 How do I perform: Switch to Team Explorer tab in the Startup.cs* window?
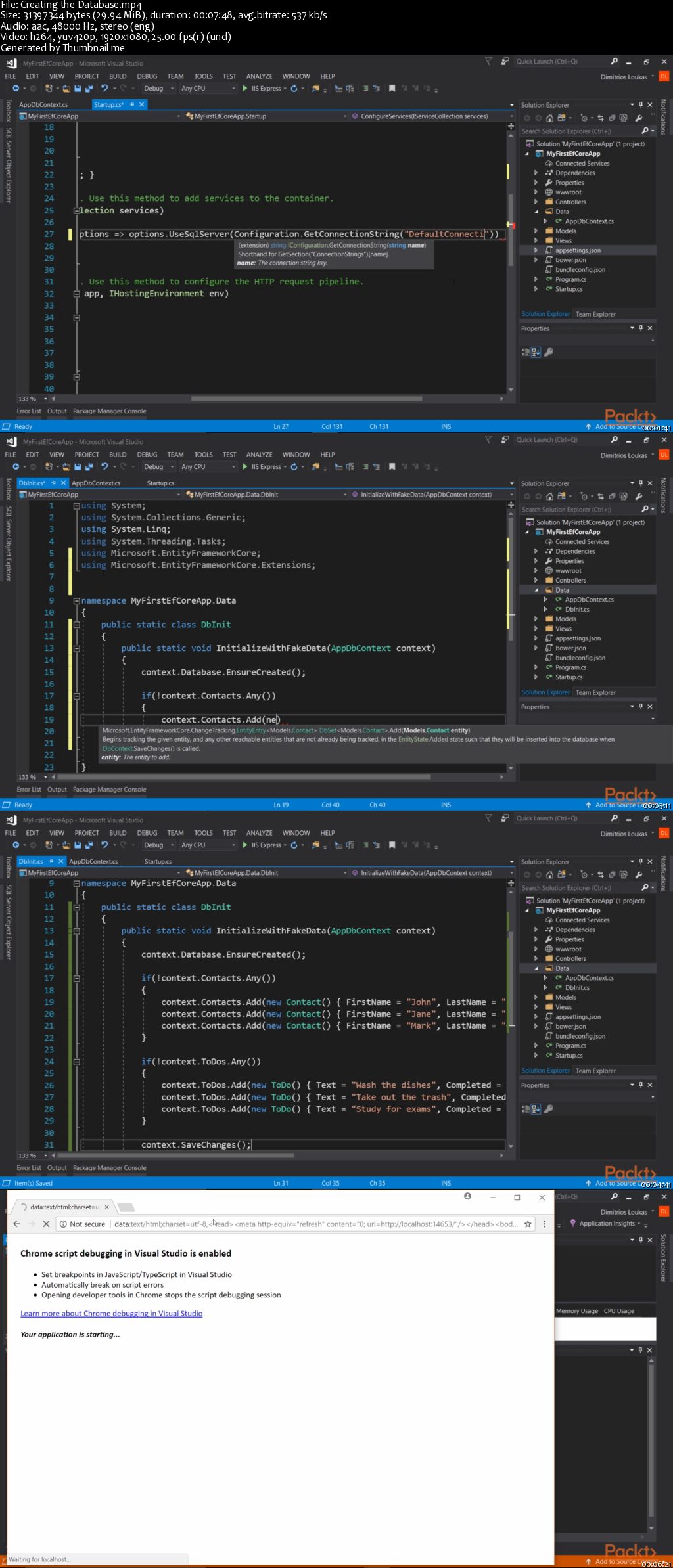(595, 314)
